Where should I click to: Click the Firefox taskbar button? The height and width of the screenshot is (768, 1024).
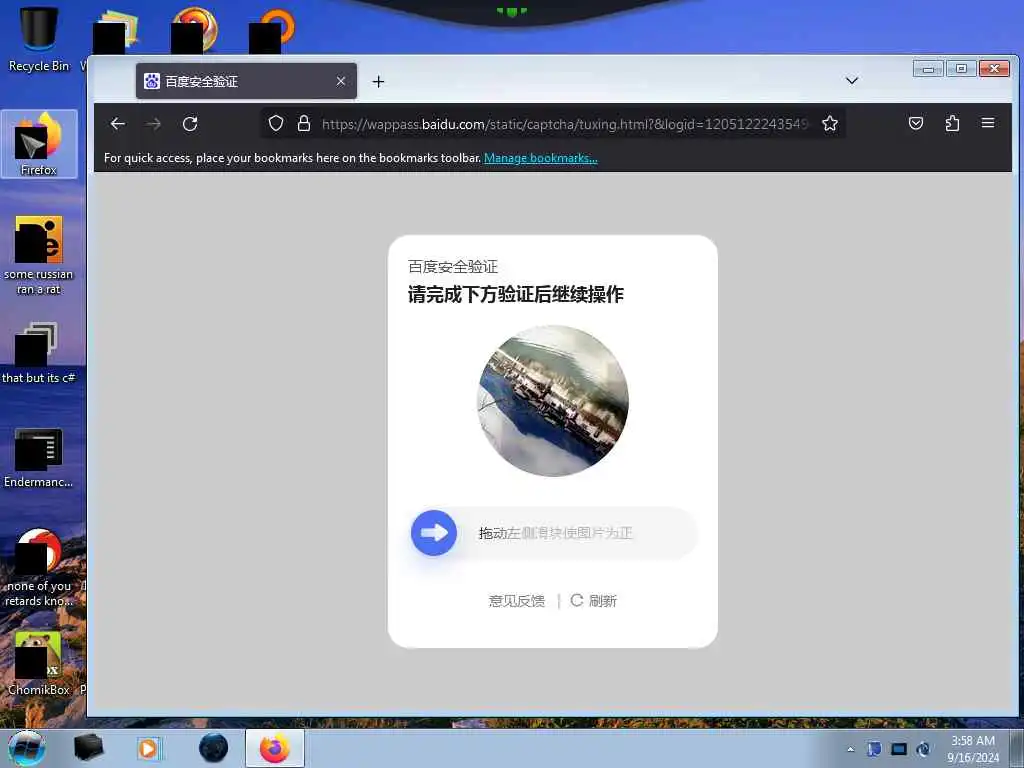(275, 748)
